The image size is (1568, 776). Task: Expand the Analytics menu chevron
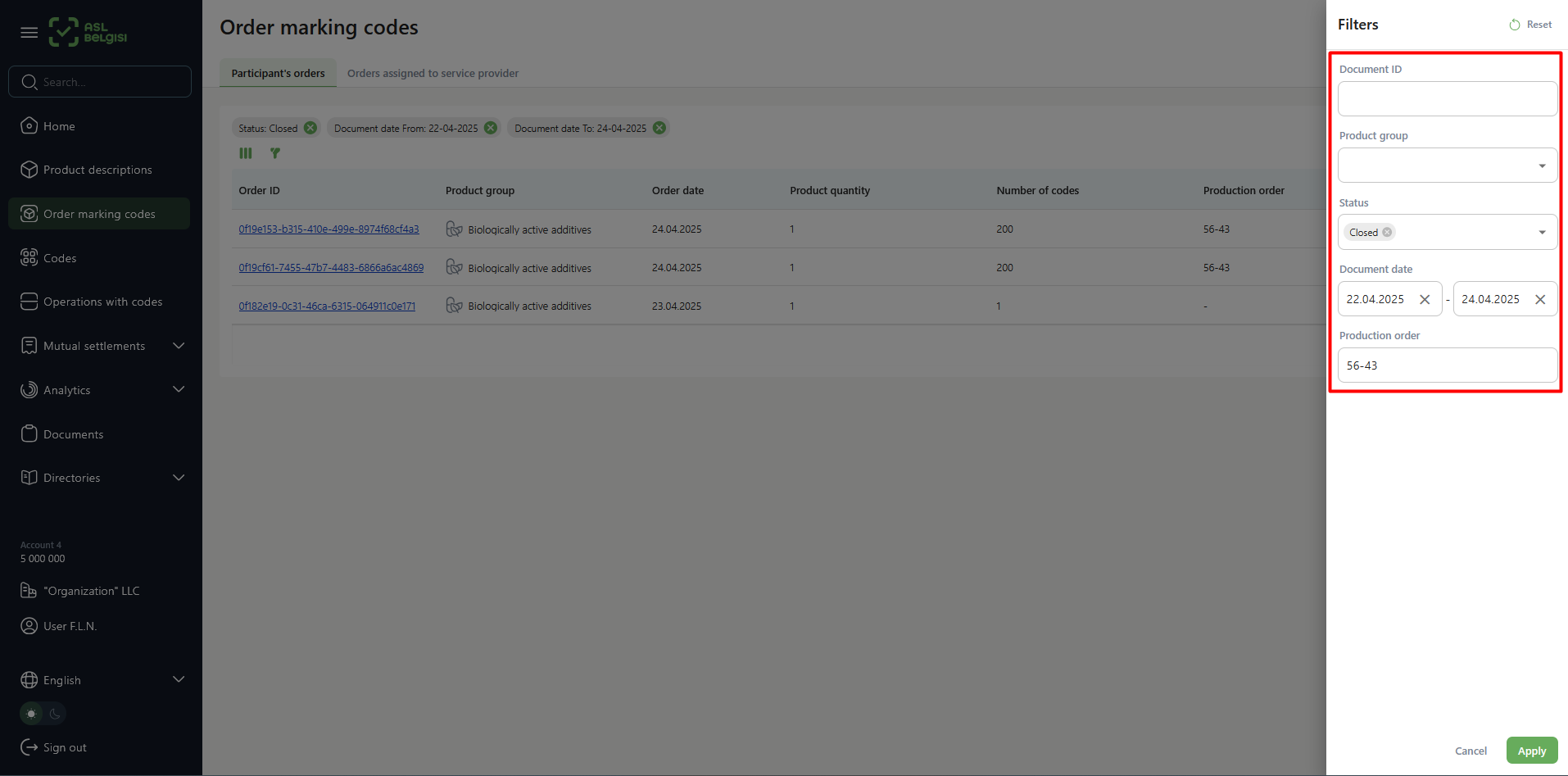click(x=179, y=389)
